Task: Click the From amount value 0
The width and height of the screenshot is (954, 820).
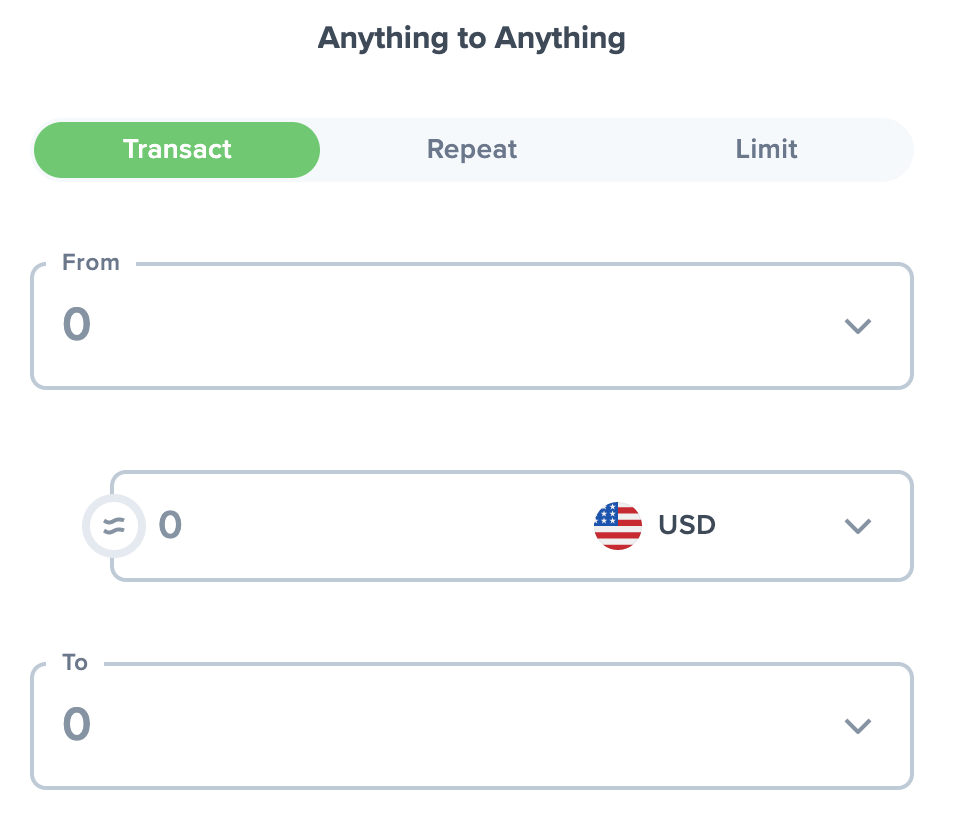Action: (77, 325)
